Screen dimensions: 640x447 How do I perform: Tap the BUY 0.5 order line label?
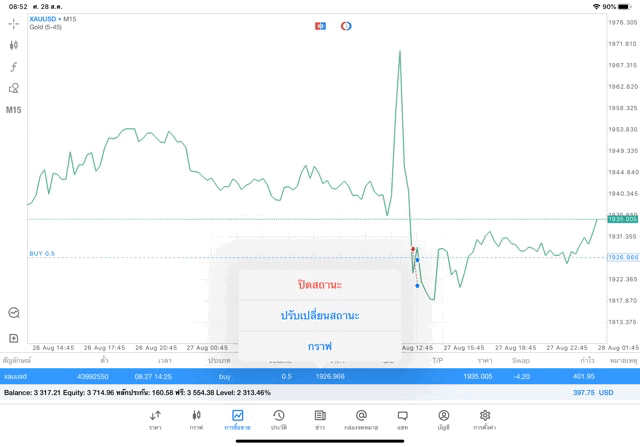tap(42, 253)
